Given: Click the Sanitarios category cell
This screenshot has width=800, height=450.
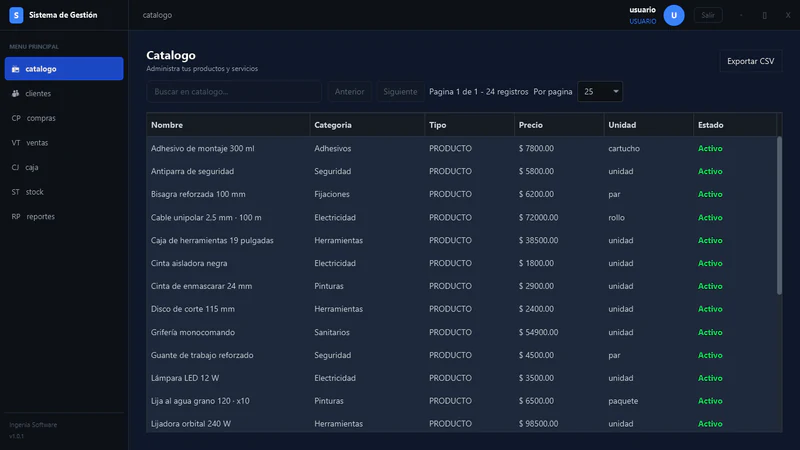Looking at the screenshot, I should pyautogui.click(x=332, y=332).
